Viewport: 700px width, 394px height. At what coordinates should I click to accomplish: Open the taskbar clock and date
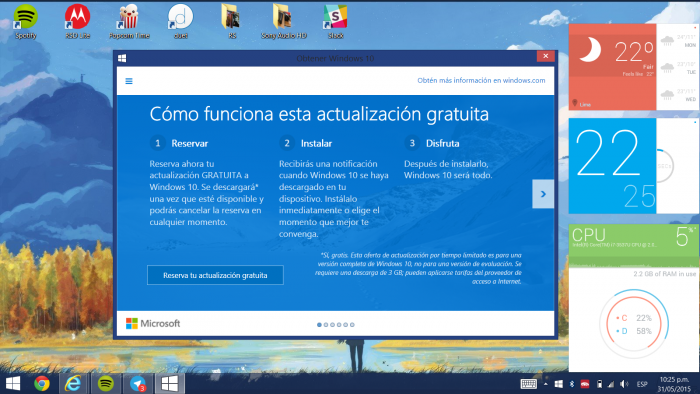click(674, 384)
